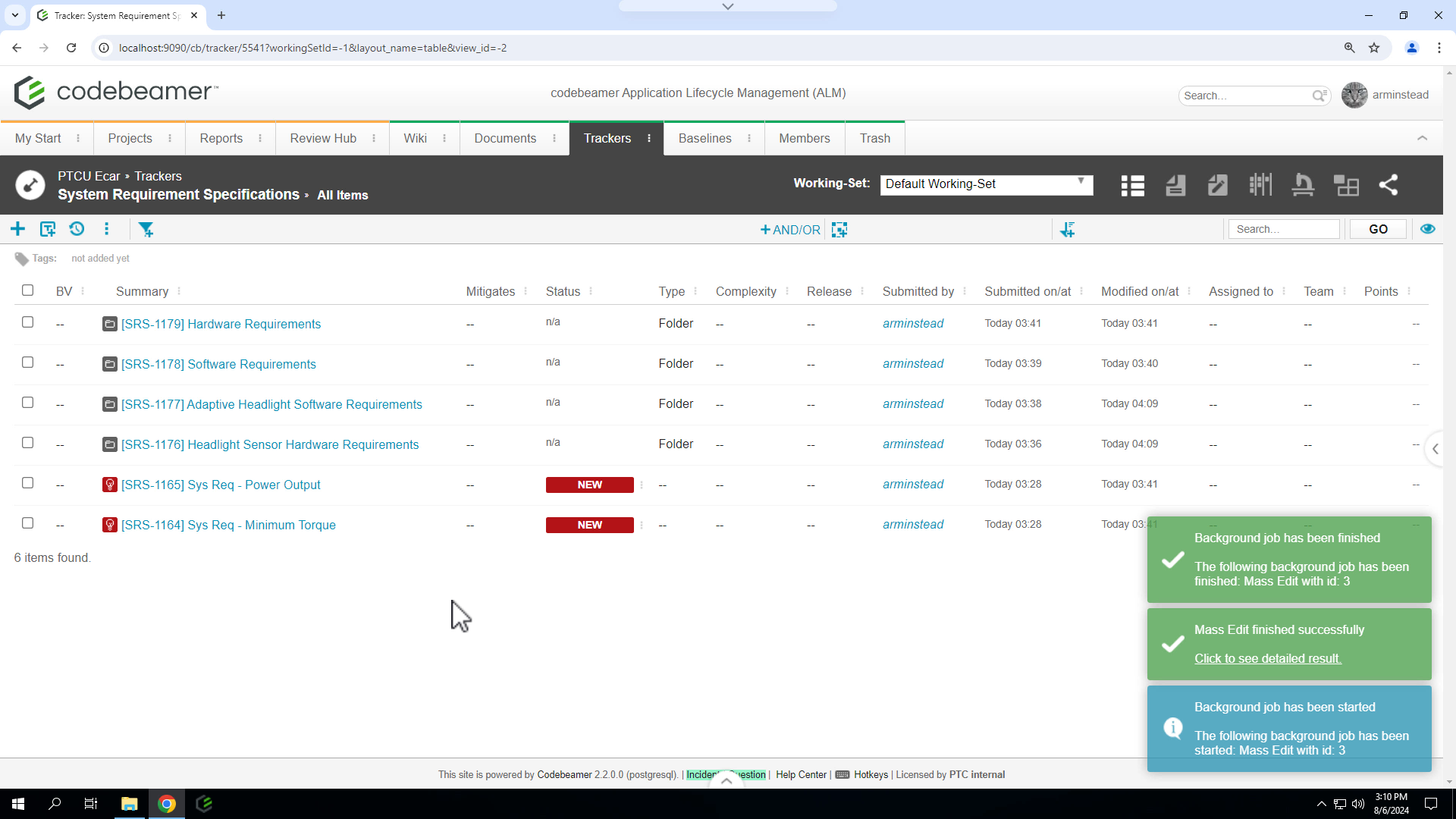The height and width of the screenshot is (819, 1456).
Task: Open the Summary column menu dots
Action: coord(179,291)
